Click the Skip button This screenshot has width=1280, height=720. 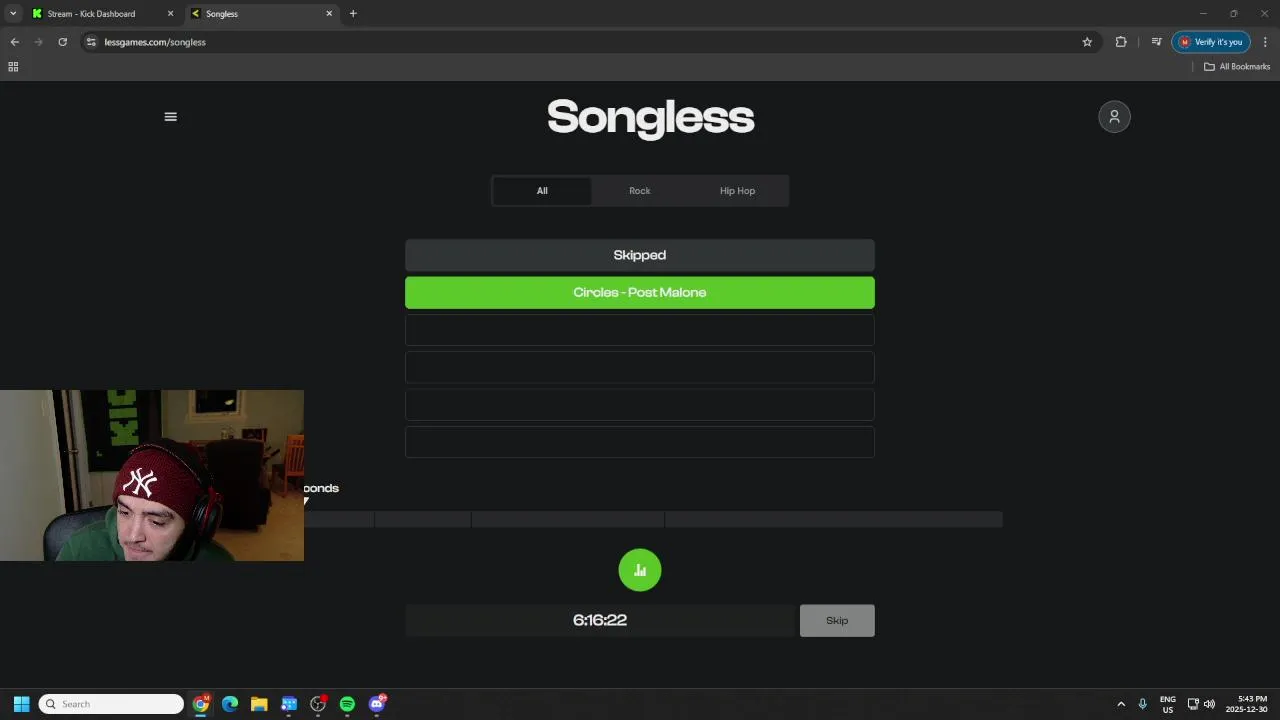click(x=837, y=621)
